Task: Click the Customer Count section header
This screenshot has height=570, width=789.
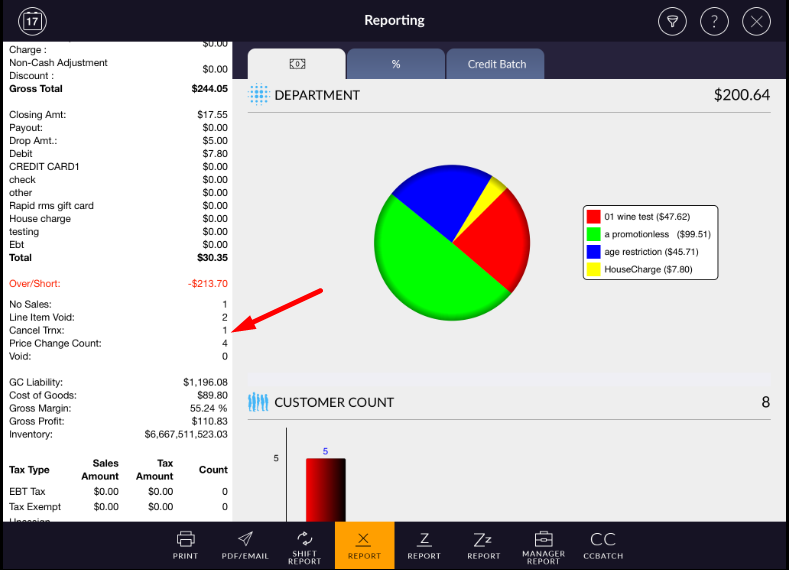Action: tap(334, 402)
